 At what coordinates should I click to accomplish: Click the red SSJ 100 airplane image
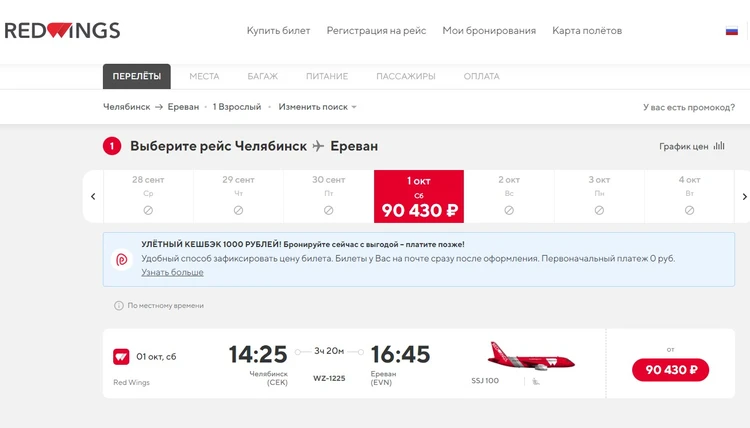(x=531, y=356)
